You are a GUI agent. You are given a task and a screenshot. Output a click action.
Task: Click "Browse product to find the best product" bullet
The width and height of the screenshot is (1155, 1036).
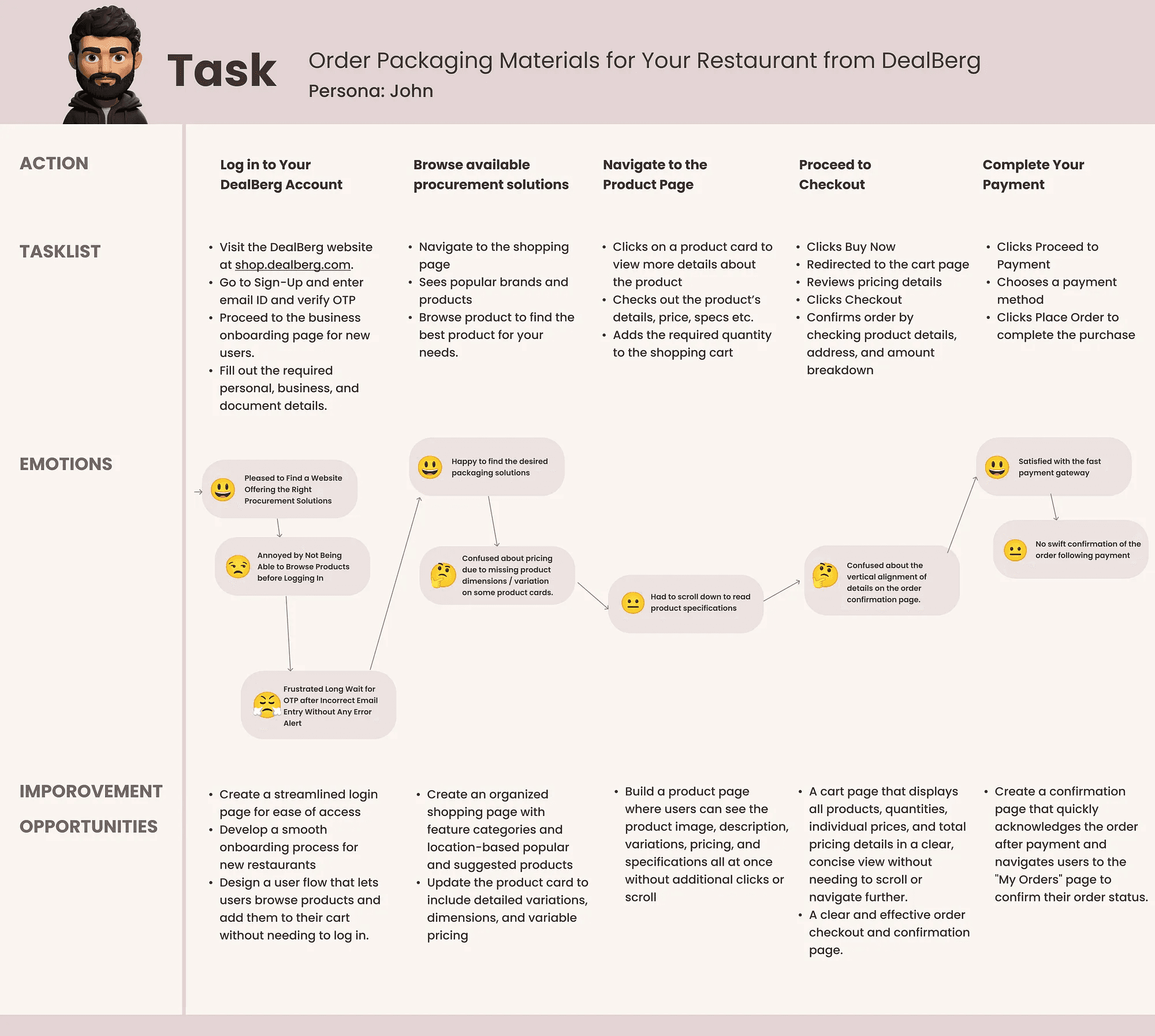pos(497,335)
